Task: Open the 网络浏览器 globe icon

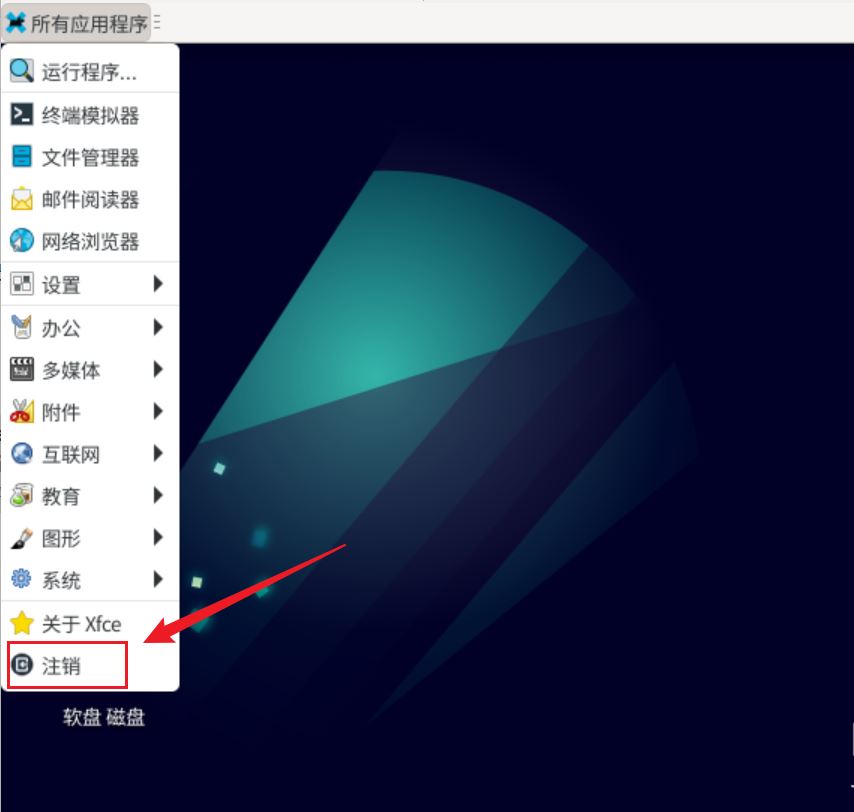Action: (x=22, y=240)
